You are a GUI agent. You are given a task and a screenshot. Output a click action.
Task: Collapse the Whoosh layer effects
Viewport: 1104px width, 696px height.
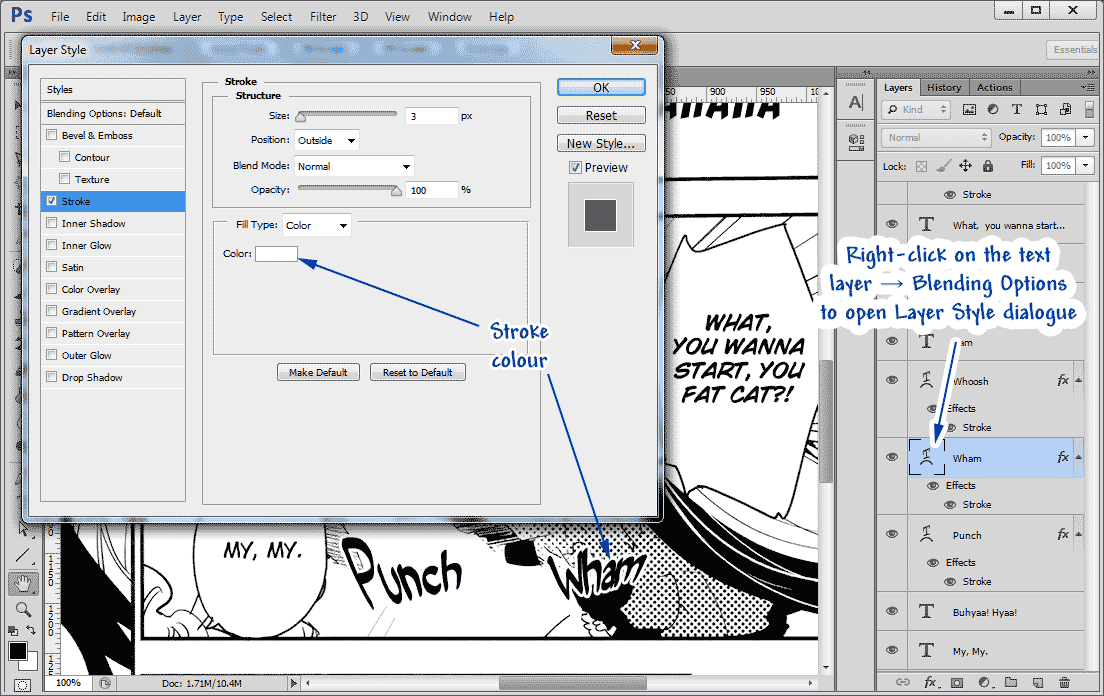click(1078, 381)
